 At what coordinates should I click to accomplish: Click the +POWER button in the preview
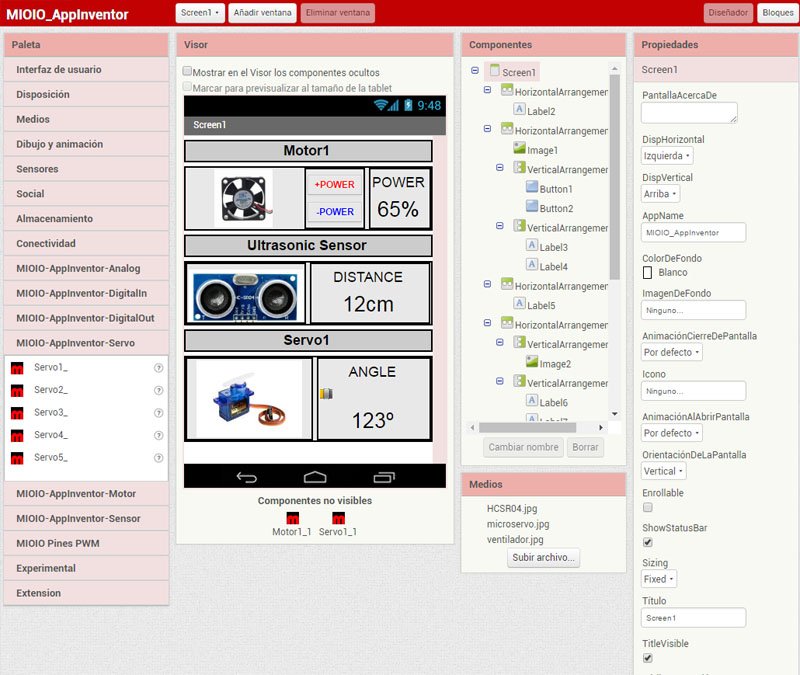pos(335,184)
